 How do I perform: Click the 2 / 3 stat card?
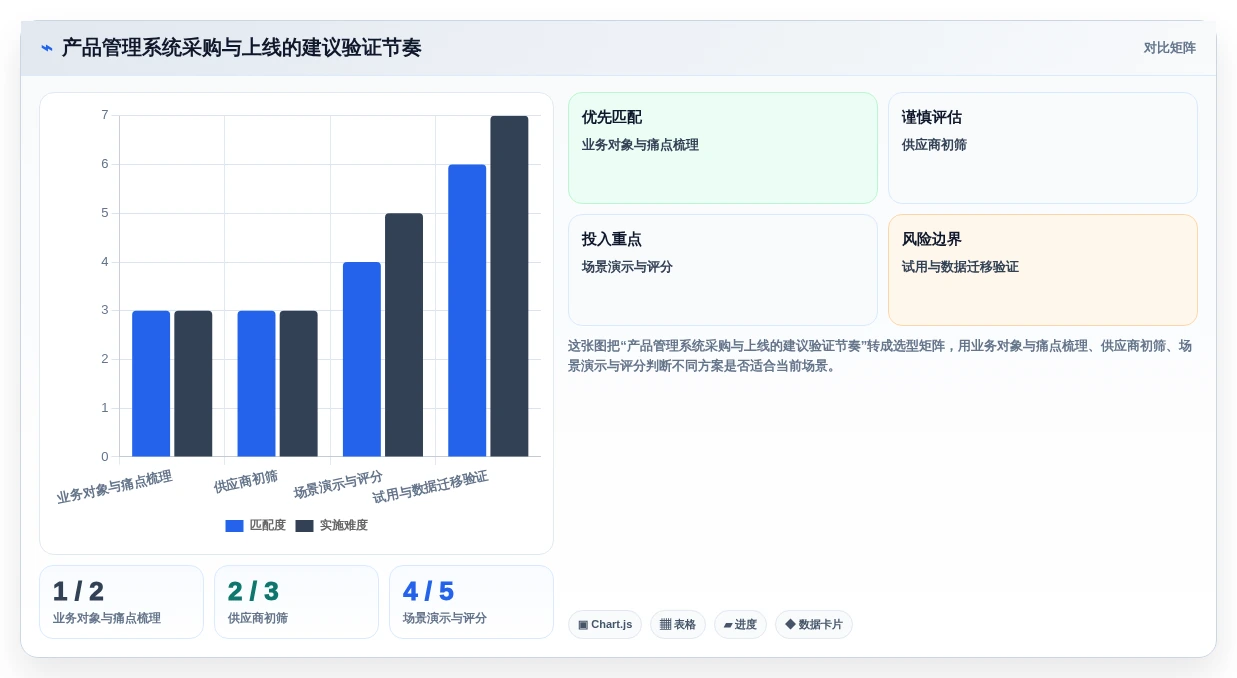point(296,602)
